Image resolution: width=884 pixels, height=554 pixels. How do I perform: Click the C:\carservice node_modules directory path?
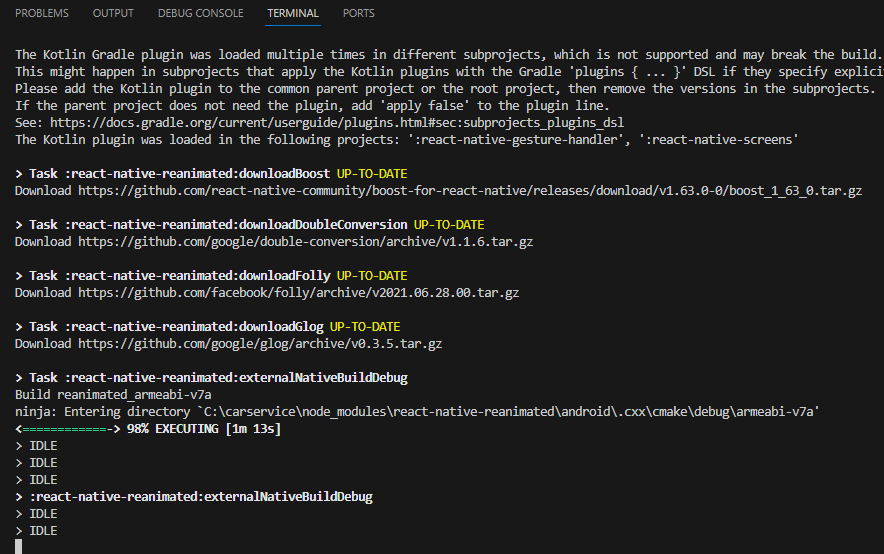[x=519, y=412]
